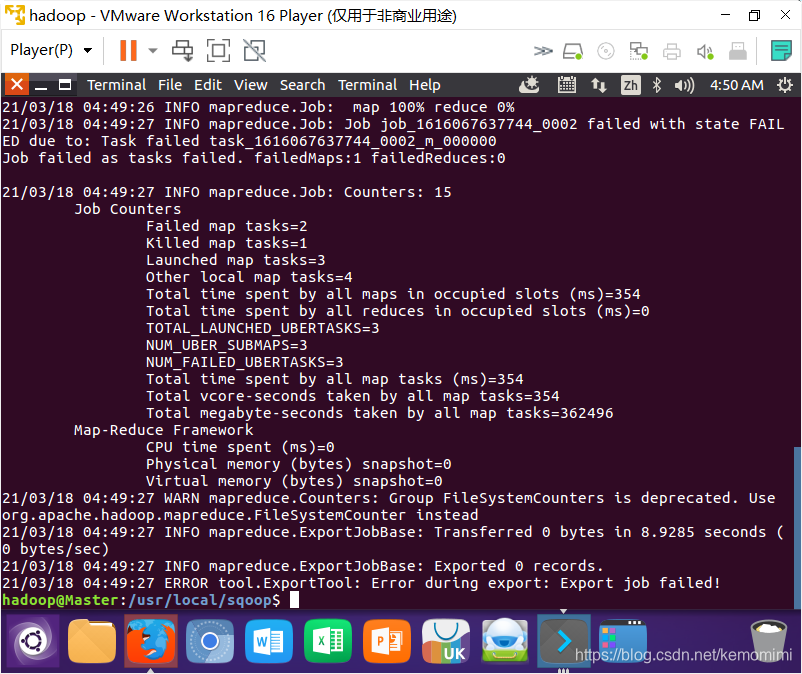This screenshot has height=674, width=802.
Task: Open the calendar icon in the top bar
Action: click(x=567, y=85)
